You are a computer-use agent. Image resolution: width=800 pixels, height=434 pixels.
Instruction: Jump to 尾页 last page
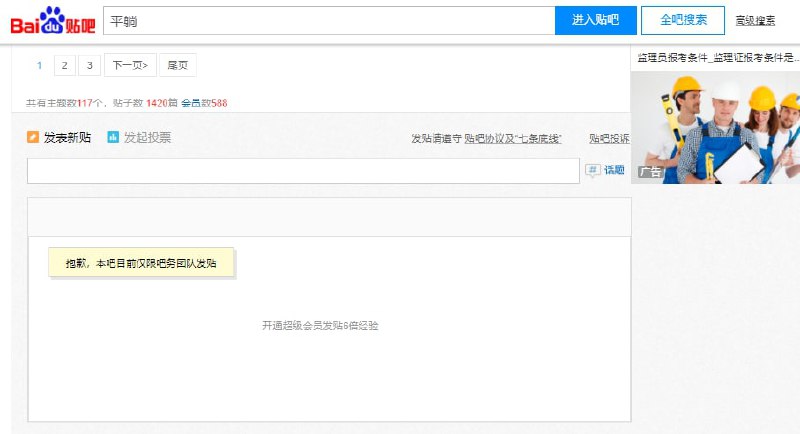tap(178, 65)
